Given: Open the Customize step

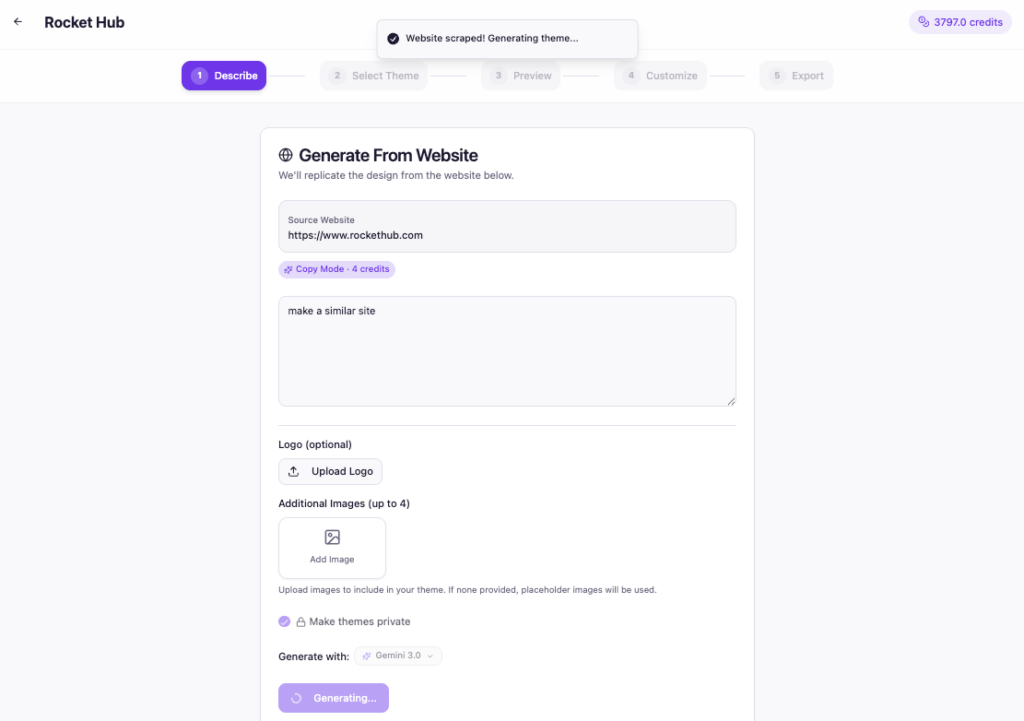Looking at the screenshot, I should [x=661, y=76].
